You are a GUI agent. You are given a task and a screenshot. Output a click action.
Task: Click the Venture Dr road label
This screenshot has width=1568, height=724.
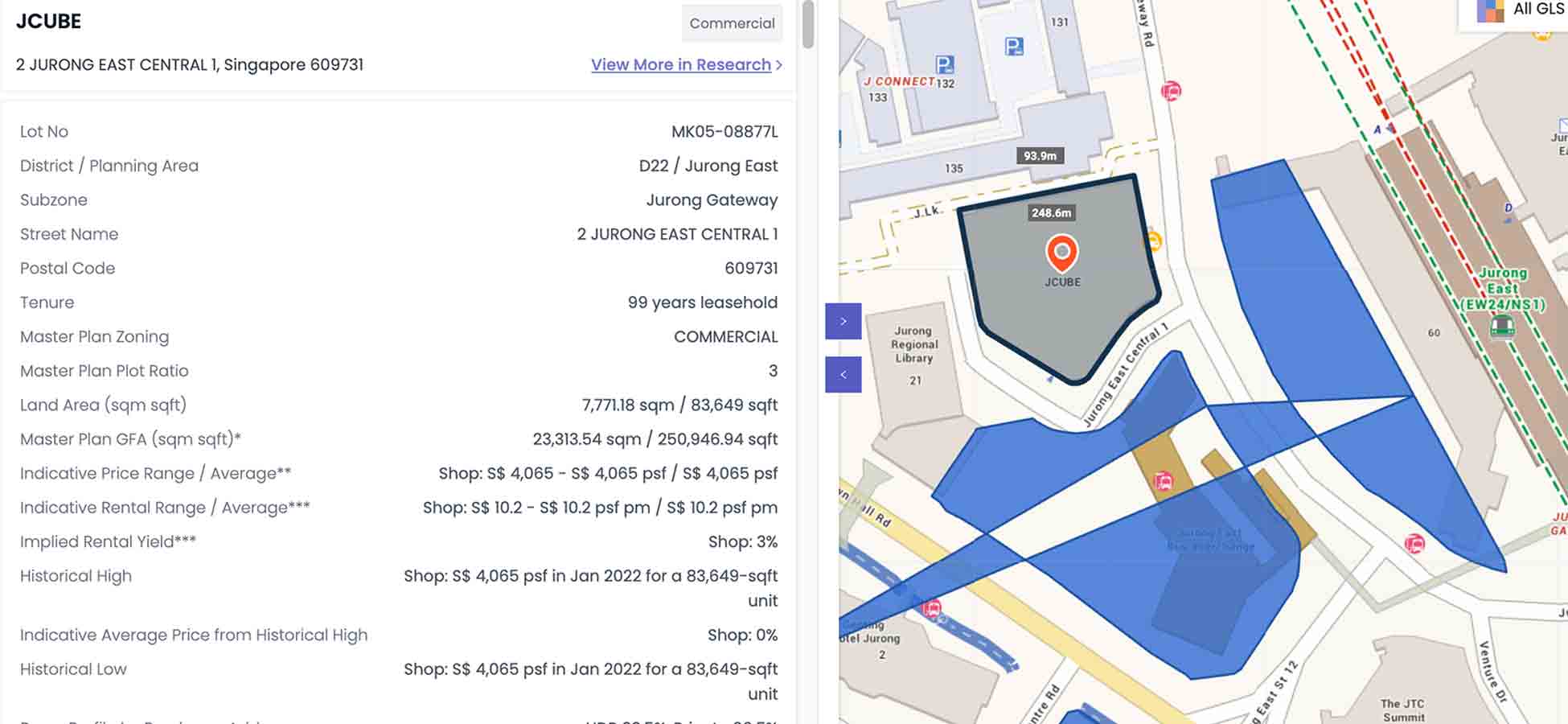1492,672
